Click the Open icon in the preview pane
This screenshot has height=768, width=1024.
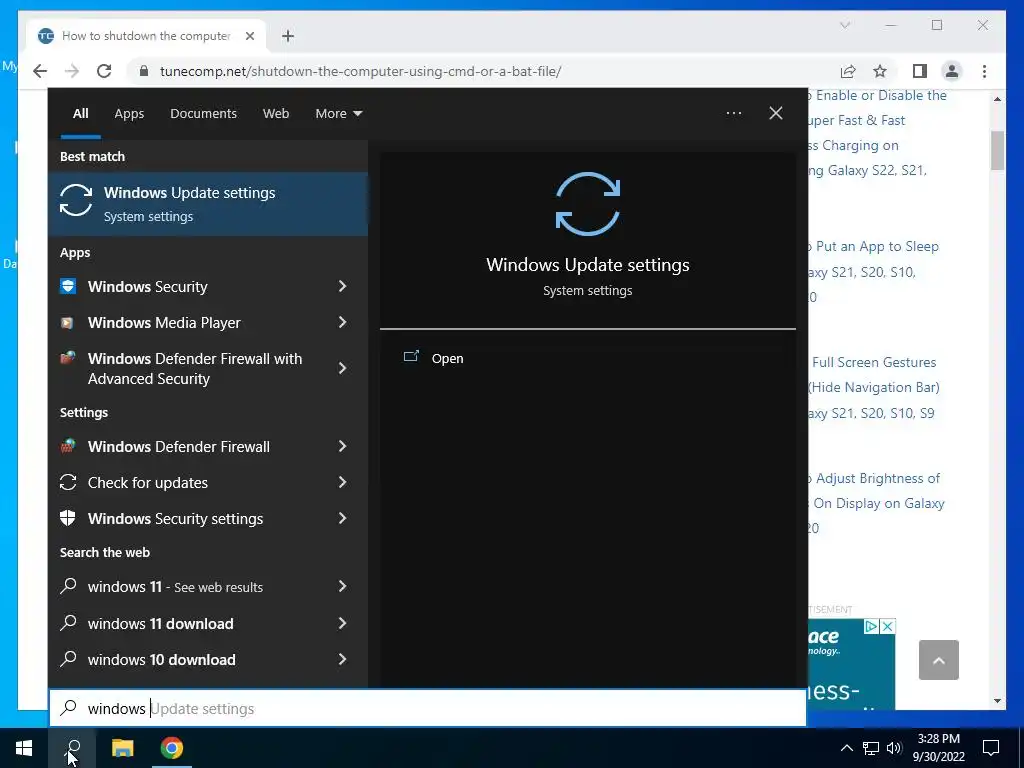point(411,357)
